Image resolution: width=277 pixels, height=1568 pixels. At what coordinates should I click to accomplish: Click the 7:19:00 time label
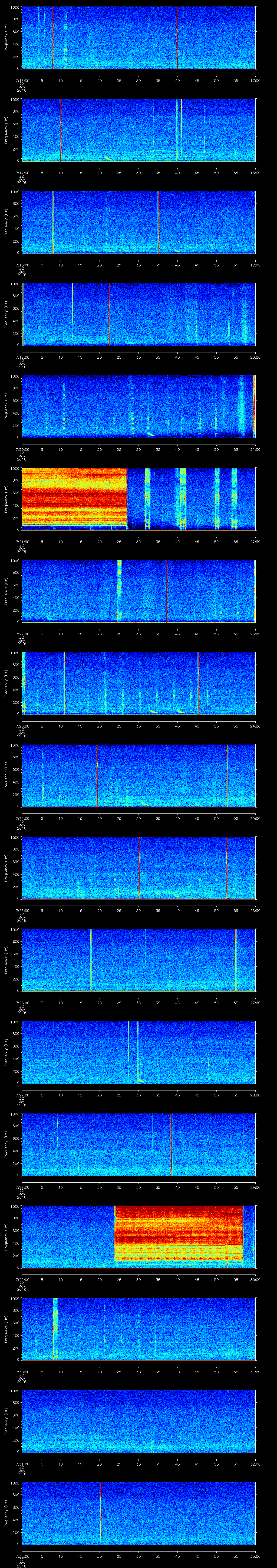(x=22, y=357)
